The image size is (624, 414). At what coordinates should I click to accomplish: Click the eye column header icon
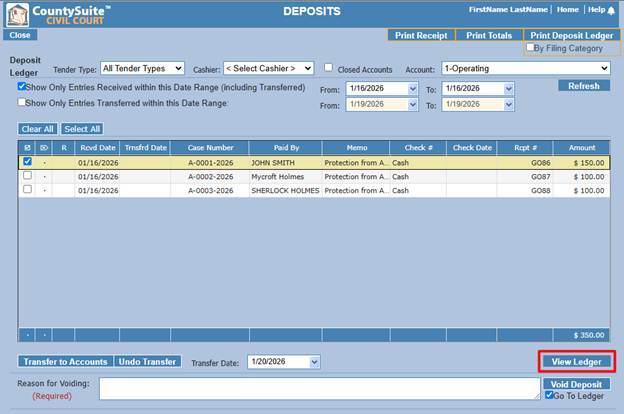(44, 148)
